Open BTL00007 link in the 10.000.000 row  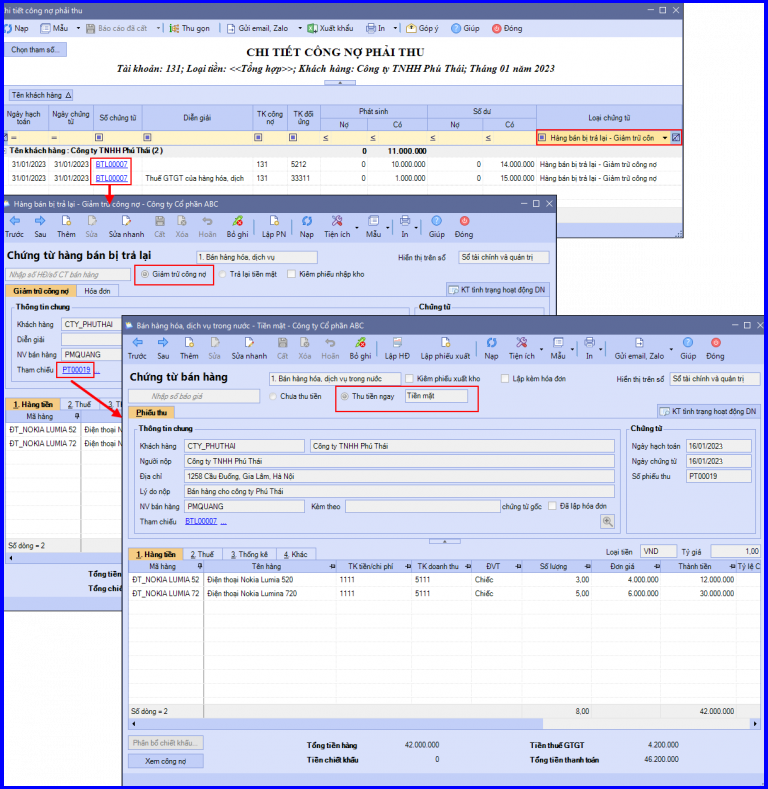click(112, 164)
